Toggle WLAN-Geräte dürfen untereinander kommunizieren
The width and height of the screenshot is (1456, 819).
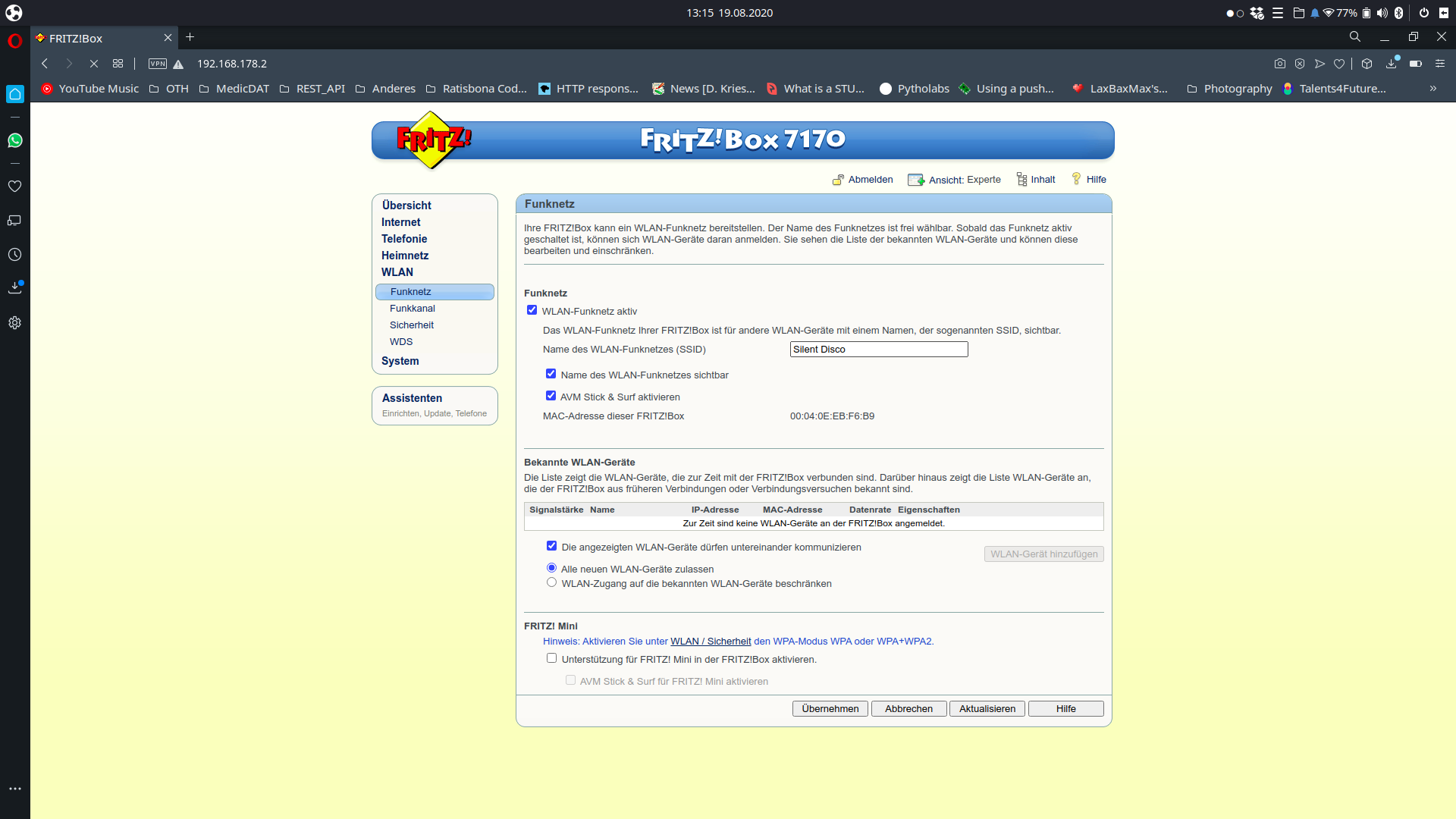coord(552,546)
